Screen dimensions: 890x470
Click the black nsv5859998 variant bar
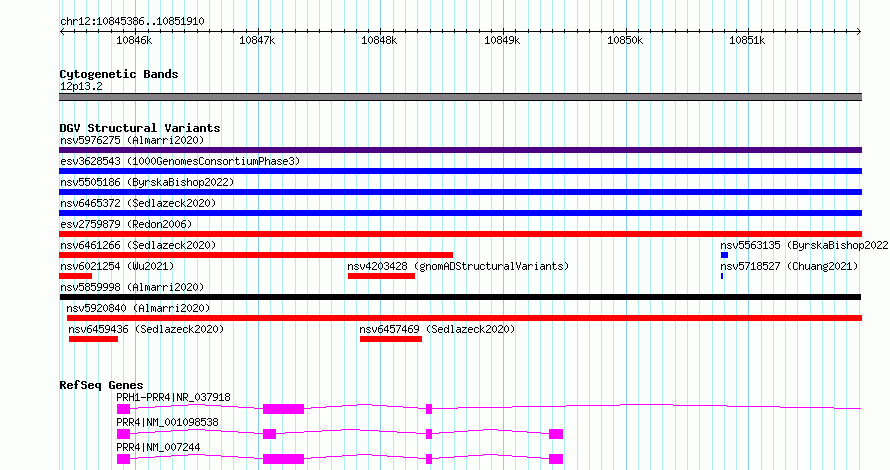460,297
